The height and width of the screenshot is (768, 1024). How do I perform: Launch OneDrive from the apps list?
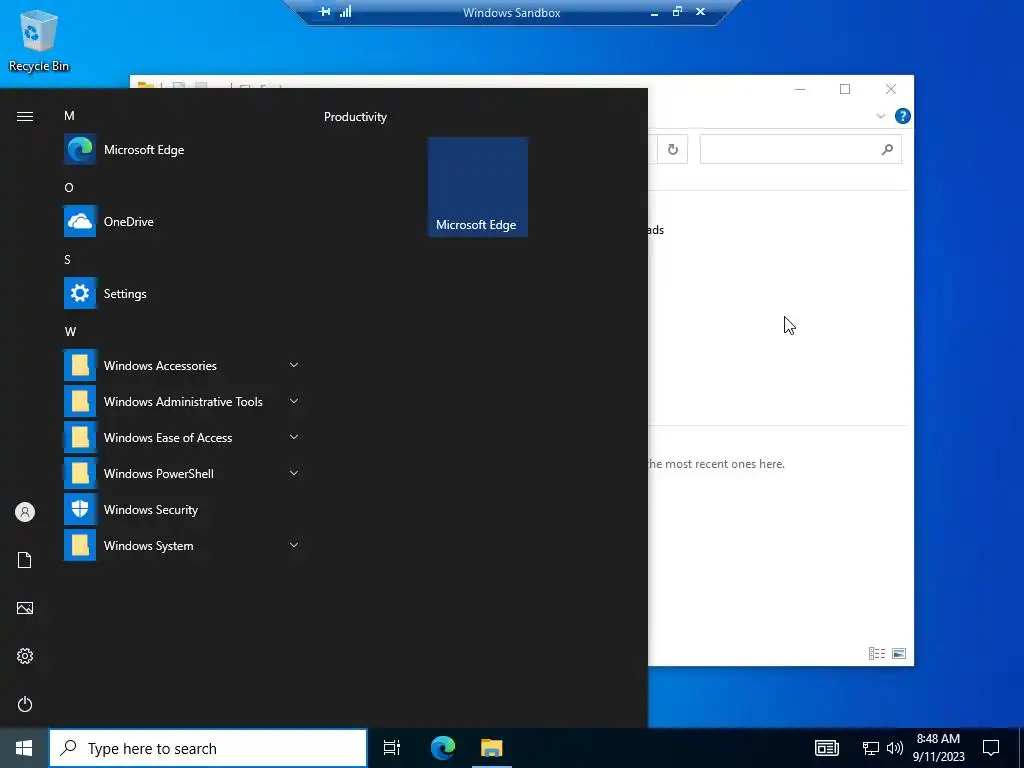[x=182, y=221]
